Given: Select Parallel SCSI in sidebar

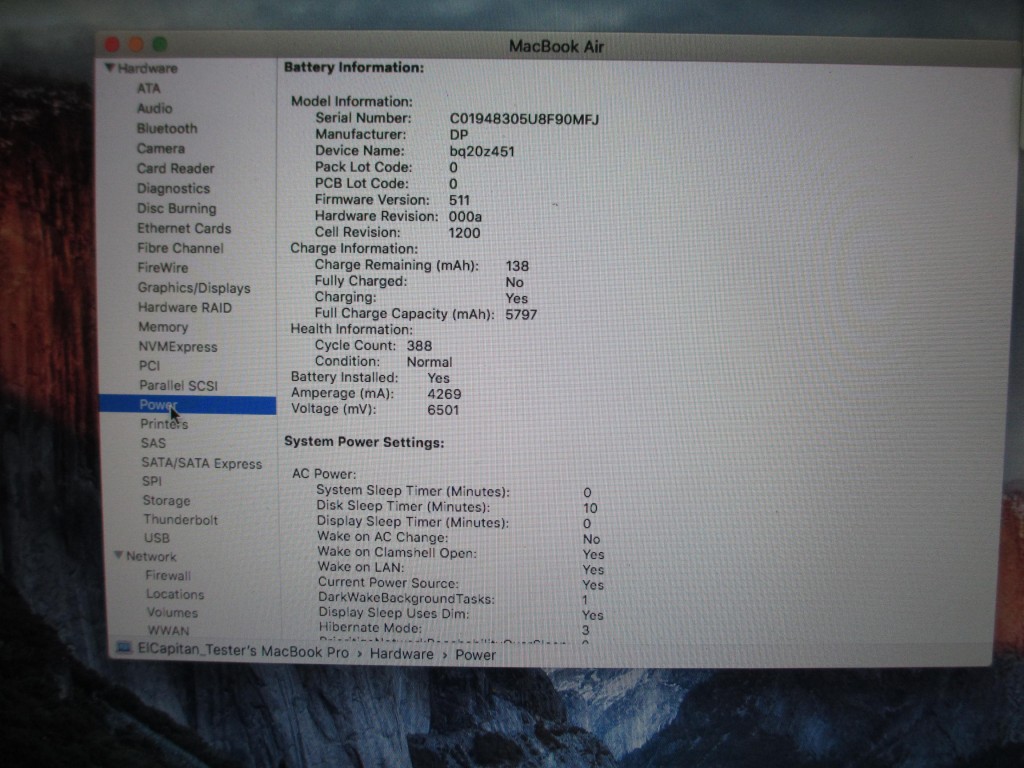Looking at the screenshot, I should pyautogui.click(x=178, y=385).
